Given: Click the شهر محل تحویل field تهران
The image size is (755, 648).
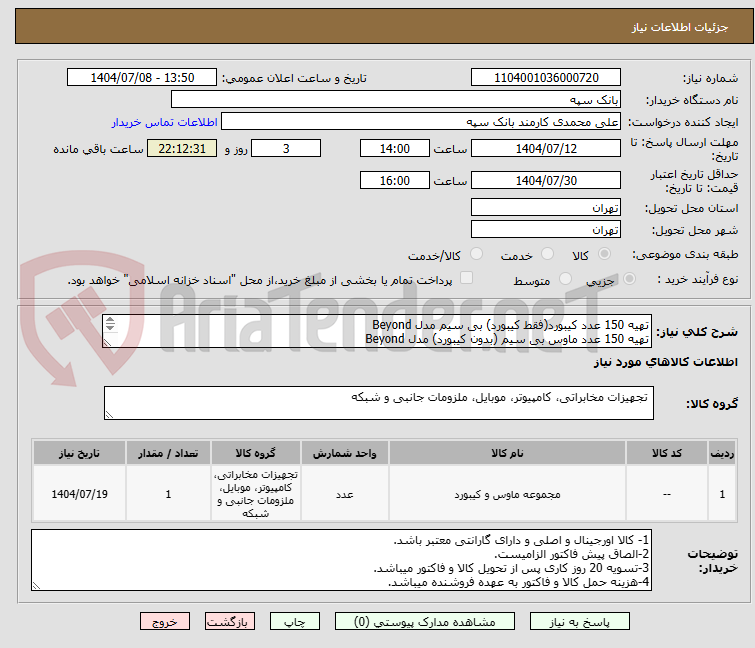Looking at the screenshot, I should [x=546, y=230].
